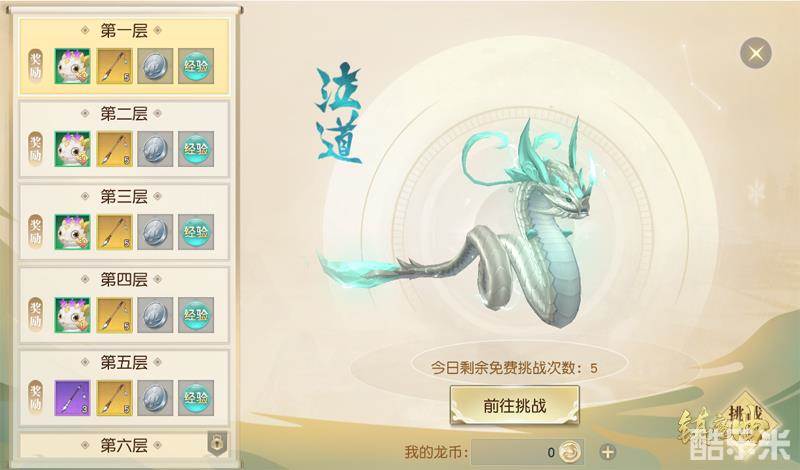The width and height of the screenshot is (800, 470).
Task: Click the dragon pet reward in 第一层
Action: point(72,66)
